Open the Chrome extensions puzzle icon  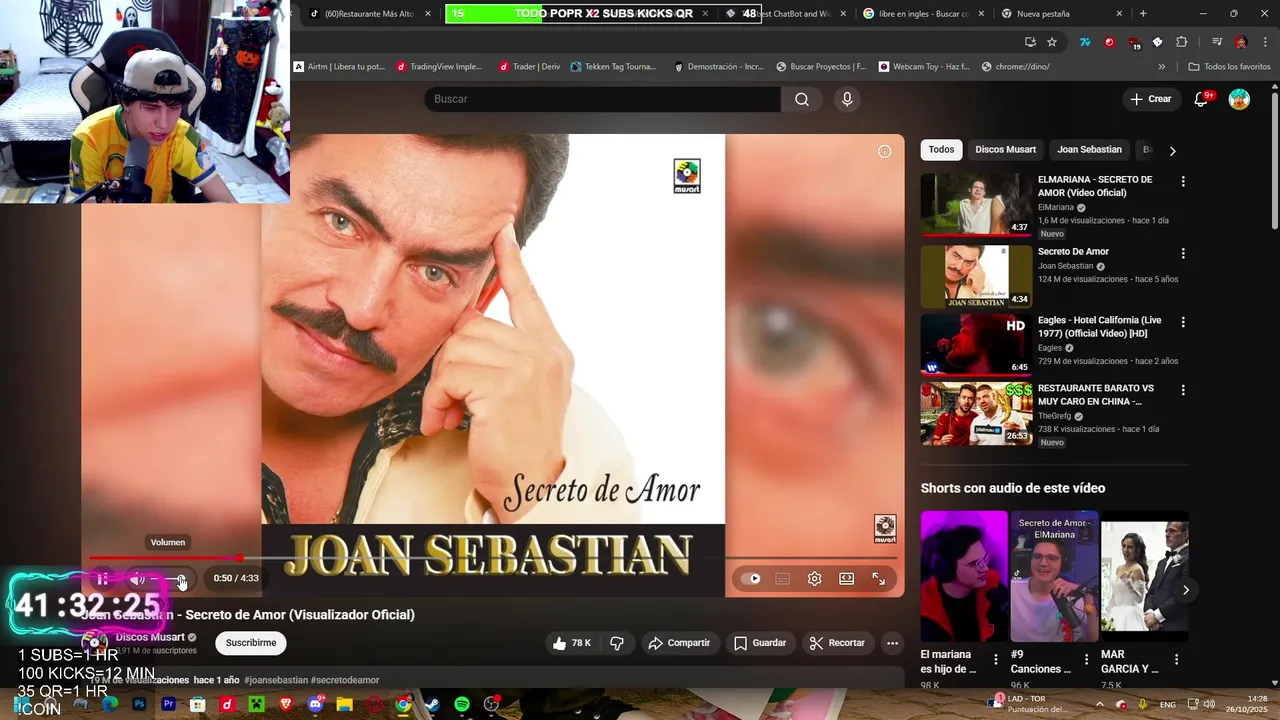pyautogui.click(x=1181, y=42)
